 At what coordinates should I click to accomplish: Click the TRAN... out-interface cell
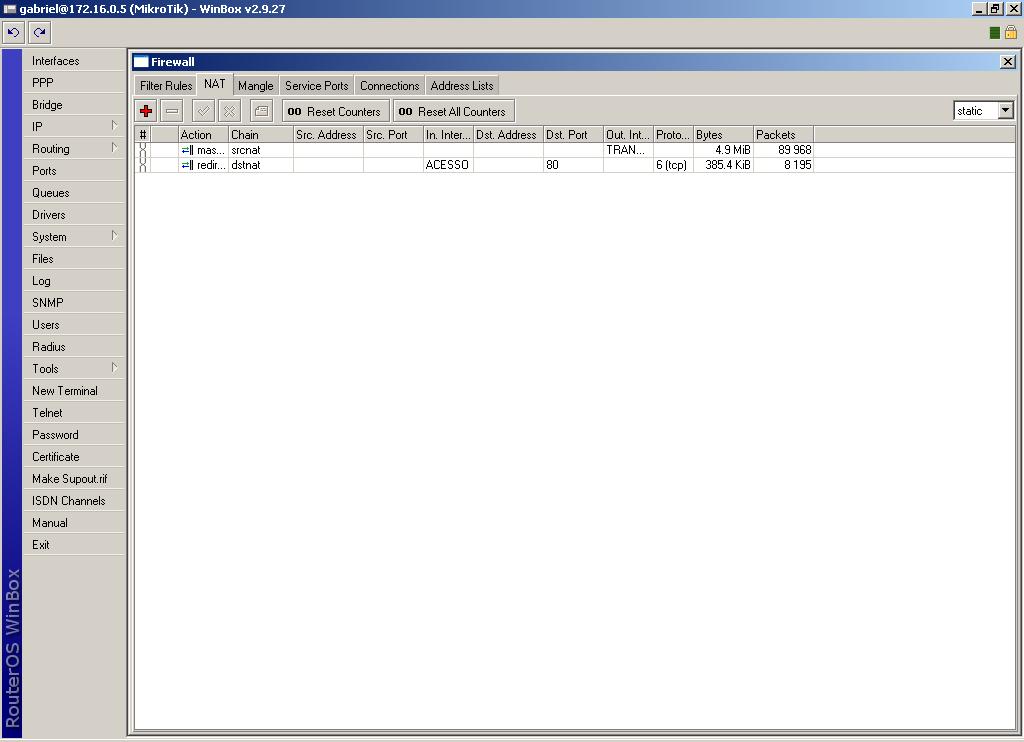click(628, 150)
